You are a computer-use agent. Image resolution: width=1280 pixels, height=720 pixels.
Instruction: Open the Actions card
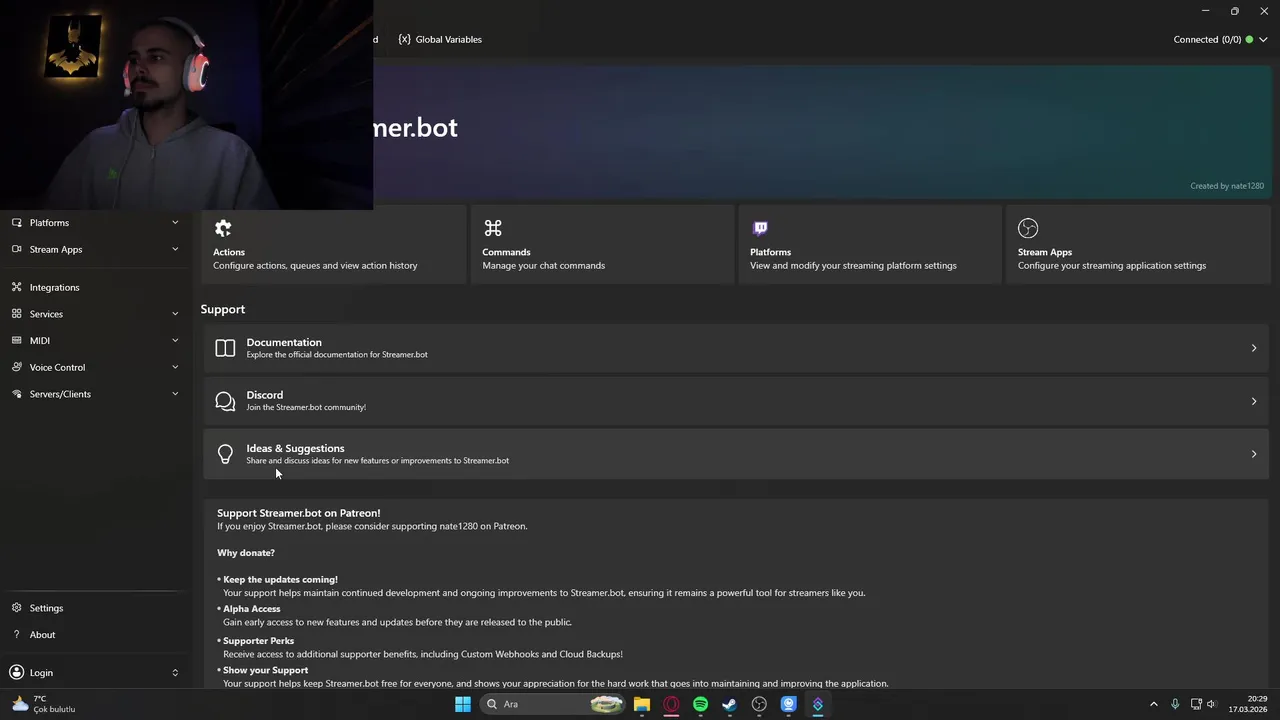334,245
